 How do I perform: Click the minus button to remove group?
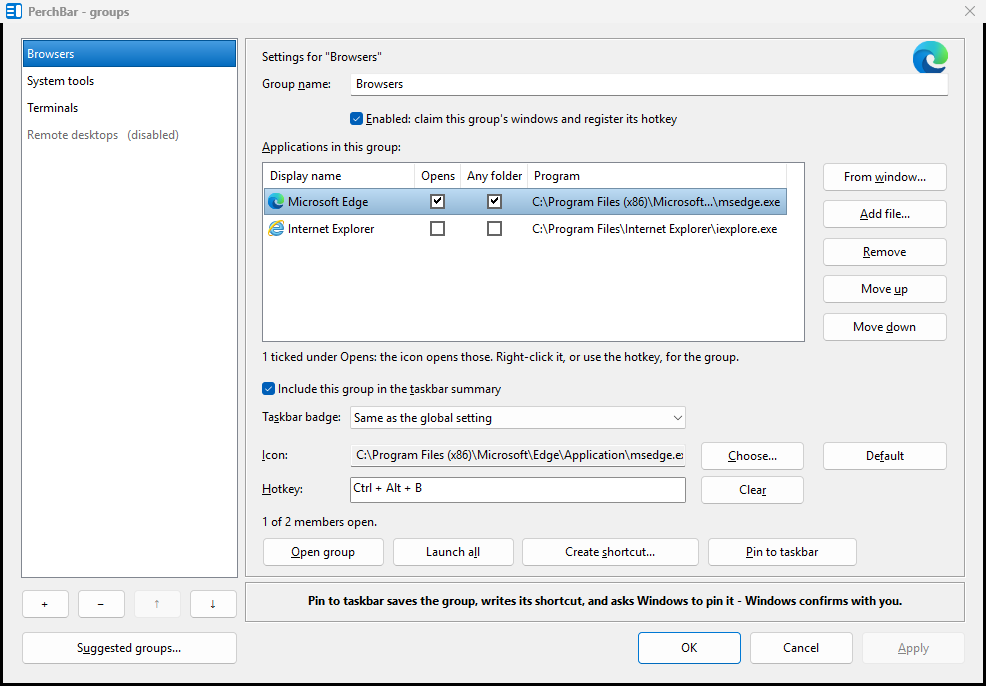point(101,604)
